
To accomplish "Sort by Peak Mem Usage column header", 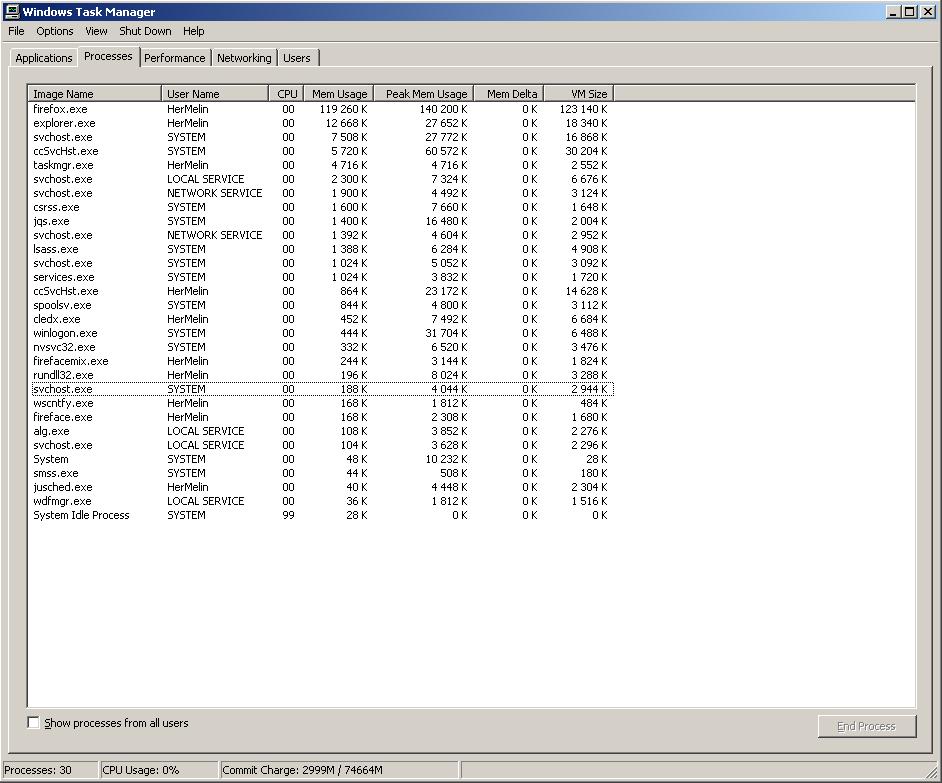I will (424, 94).
